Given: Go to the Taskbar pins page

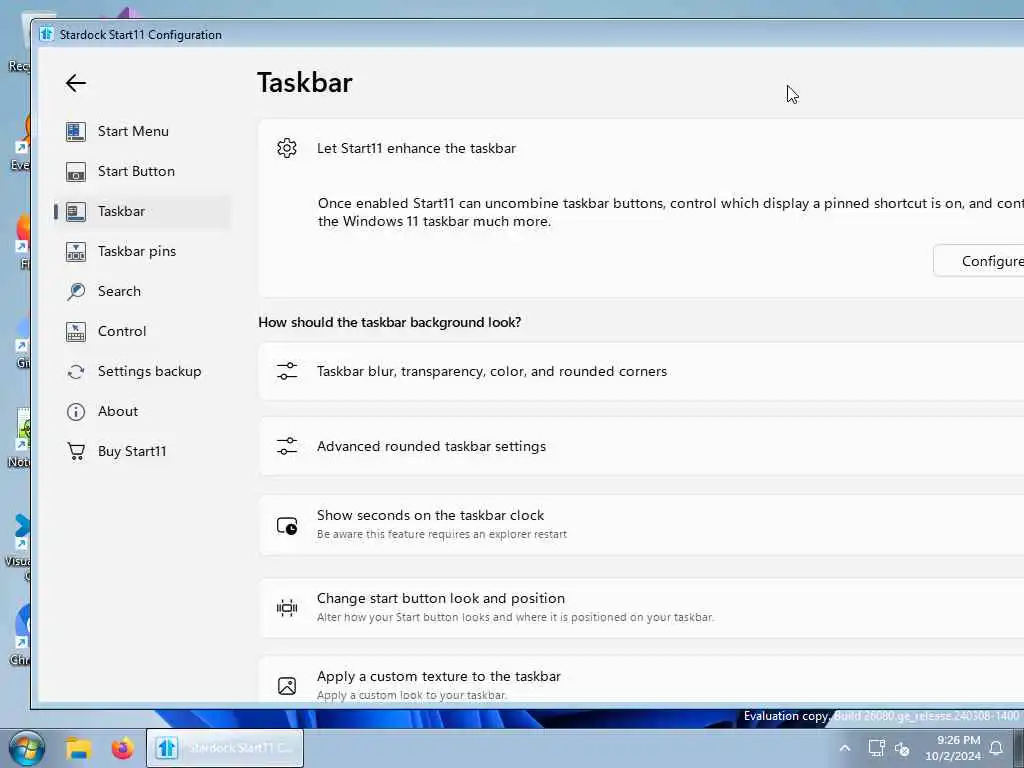Looking at the screenshot, I should point(143,251).
